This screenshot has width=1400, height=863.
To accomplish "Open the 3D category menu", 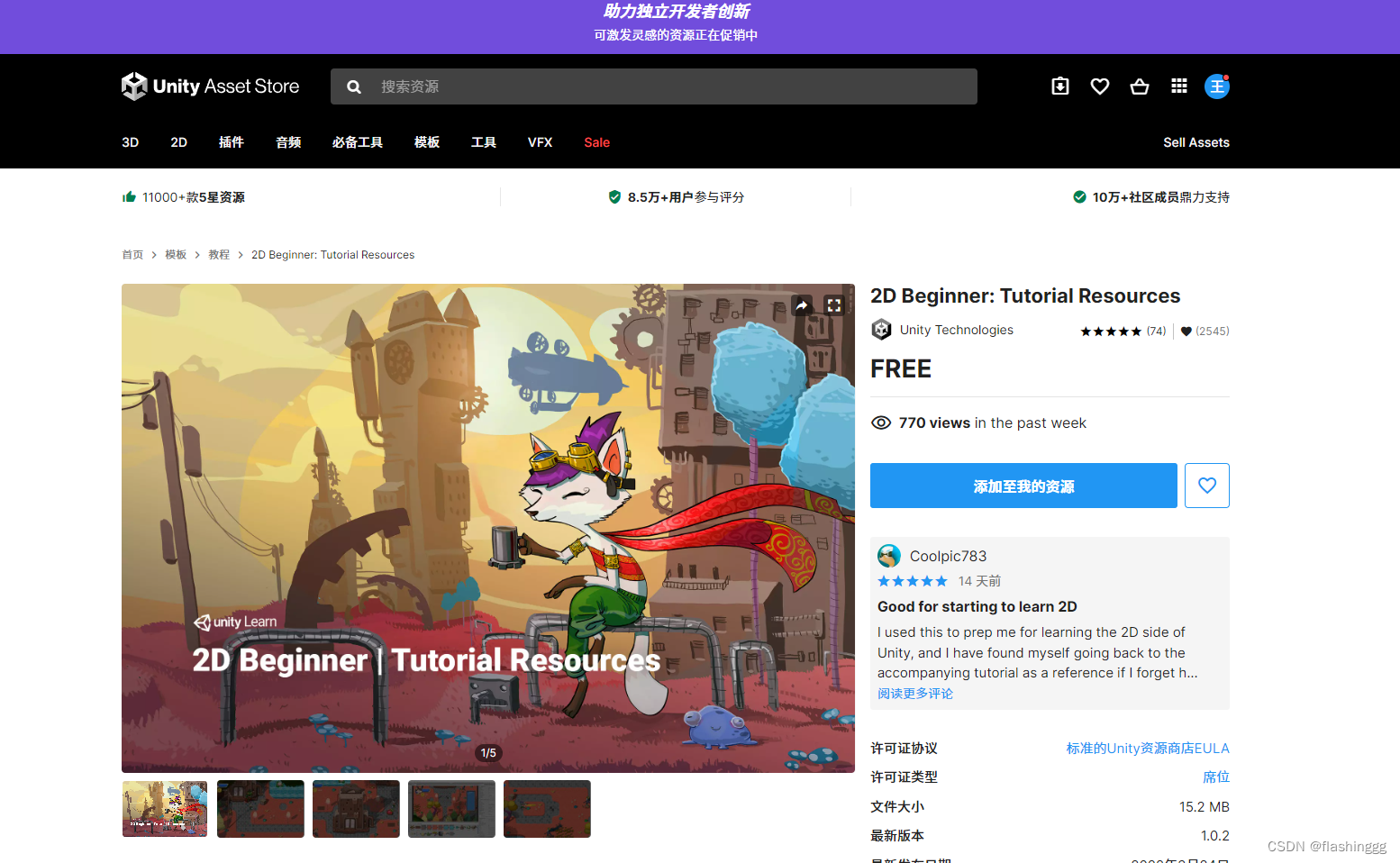I will pos(131,142).
